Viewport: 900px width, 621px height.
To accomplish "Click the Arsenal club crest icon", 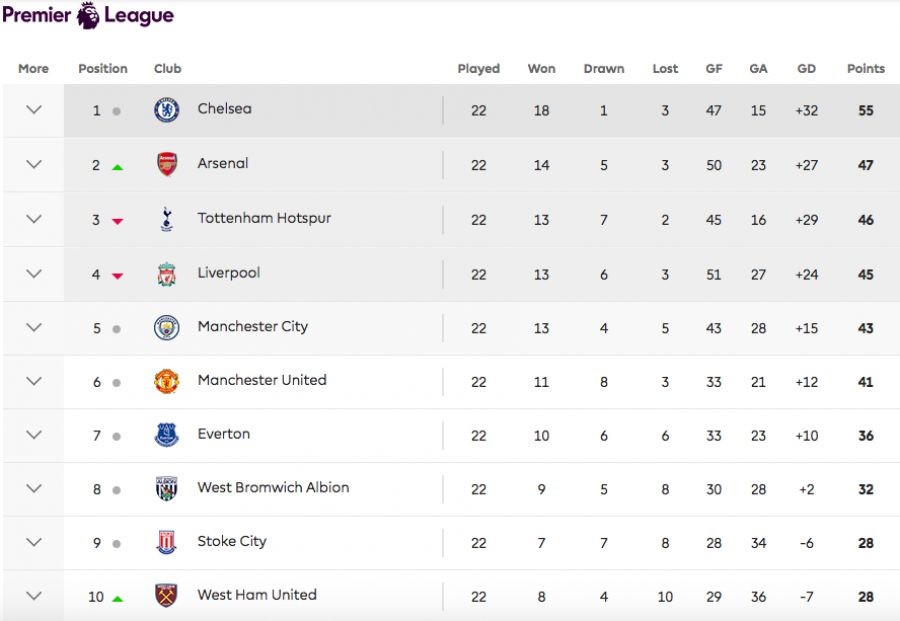I will tap(167, 165).
